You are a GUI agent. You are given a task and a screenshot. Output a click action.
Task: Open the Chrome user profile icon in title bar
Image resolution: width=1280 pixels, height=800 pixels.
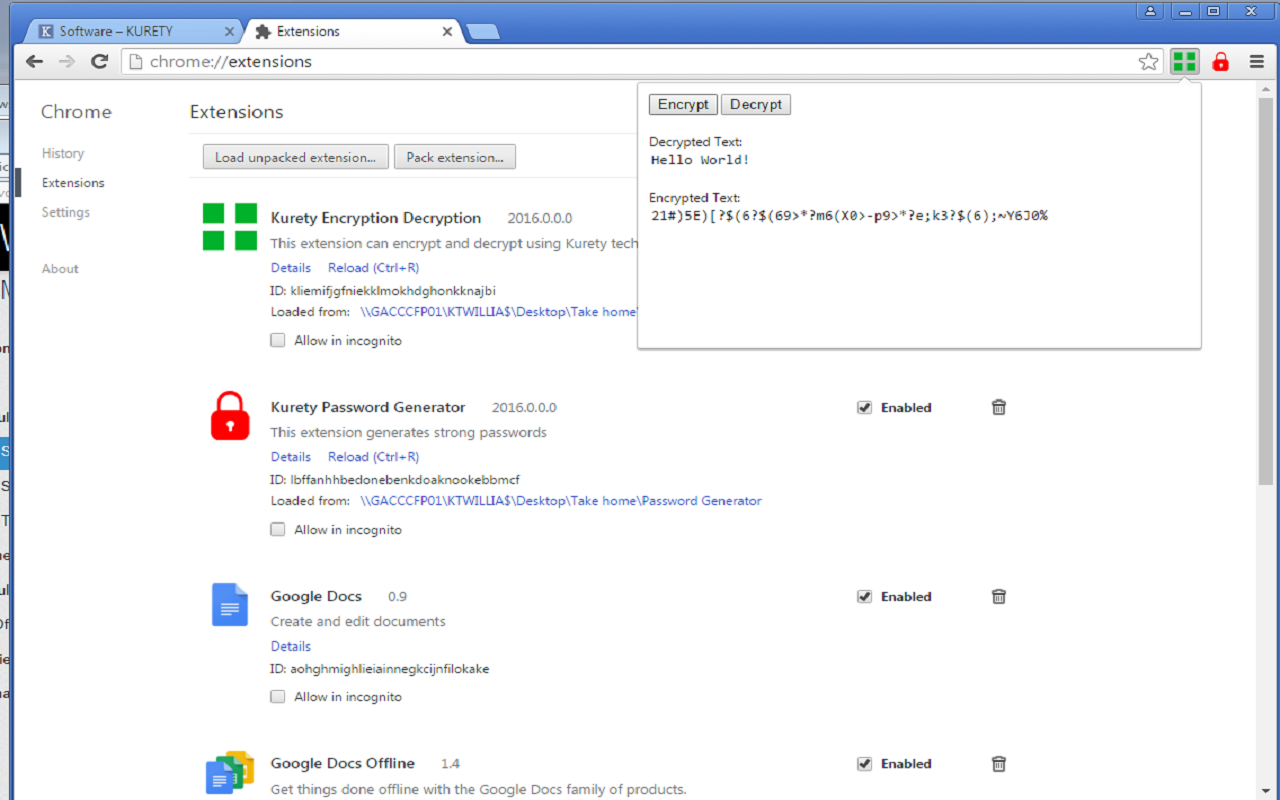1150,11
